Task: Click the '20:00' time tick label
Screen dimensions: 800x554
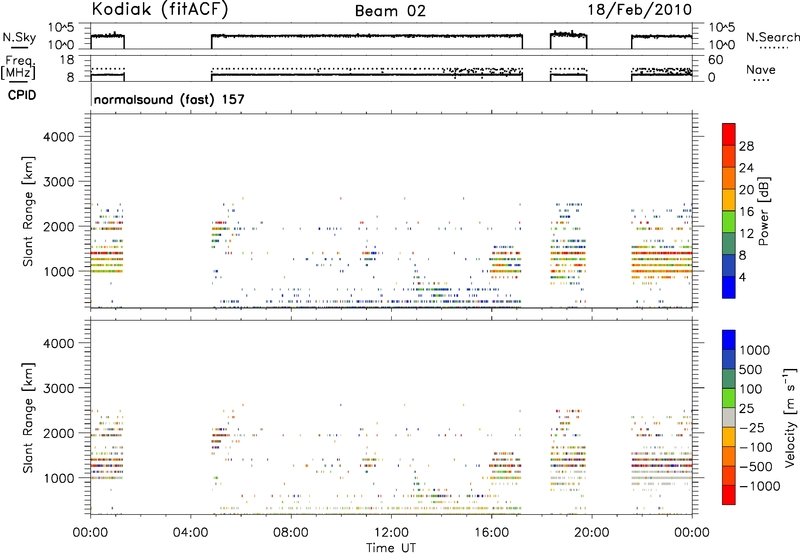Action: click(592, 533)
